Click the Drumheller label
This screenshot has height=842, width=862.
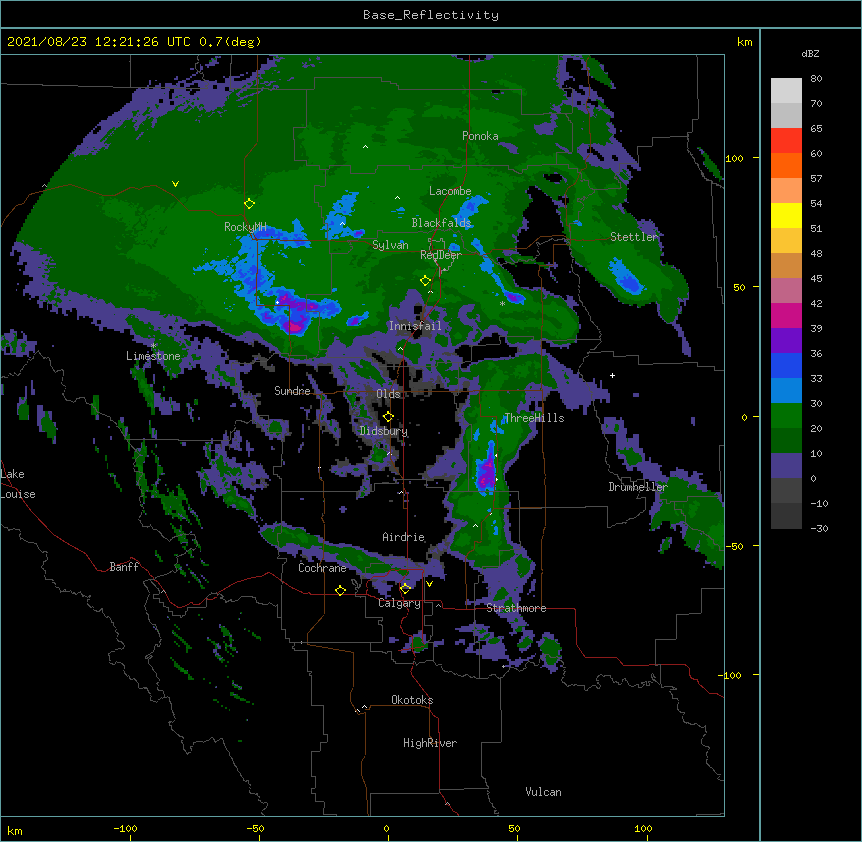[x=638, y=487]
